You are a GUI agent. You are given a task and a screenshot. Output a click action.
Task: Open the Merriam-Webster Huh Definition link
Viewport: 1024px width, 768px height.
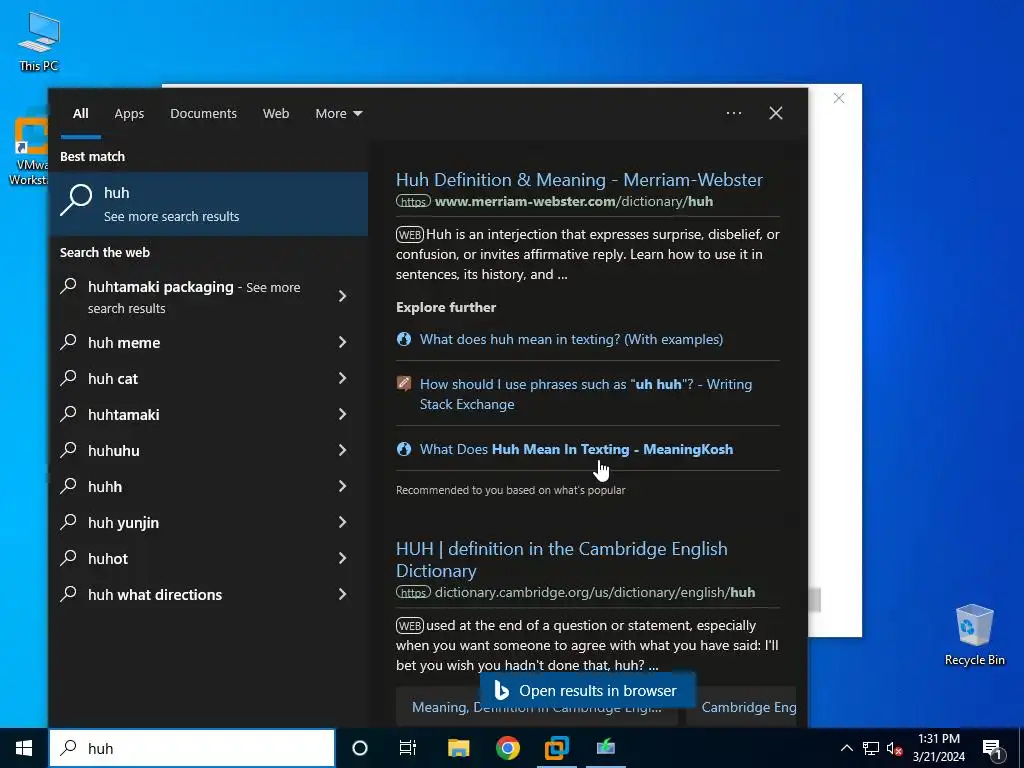click(x=579, y=180)
